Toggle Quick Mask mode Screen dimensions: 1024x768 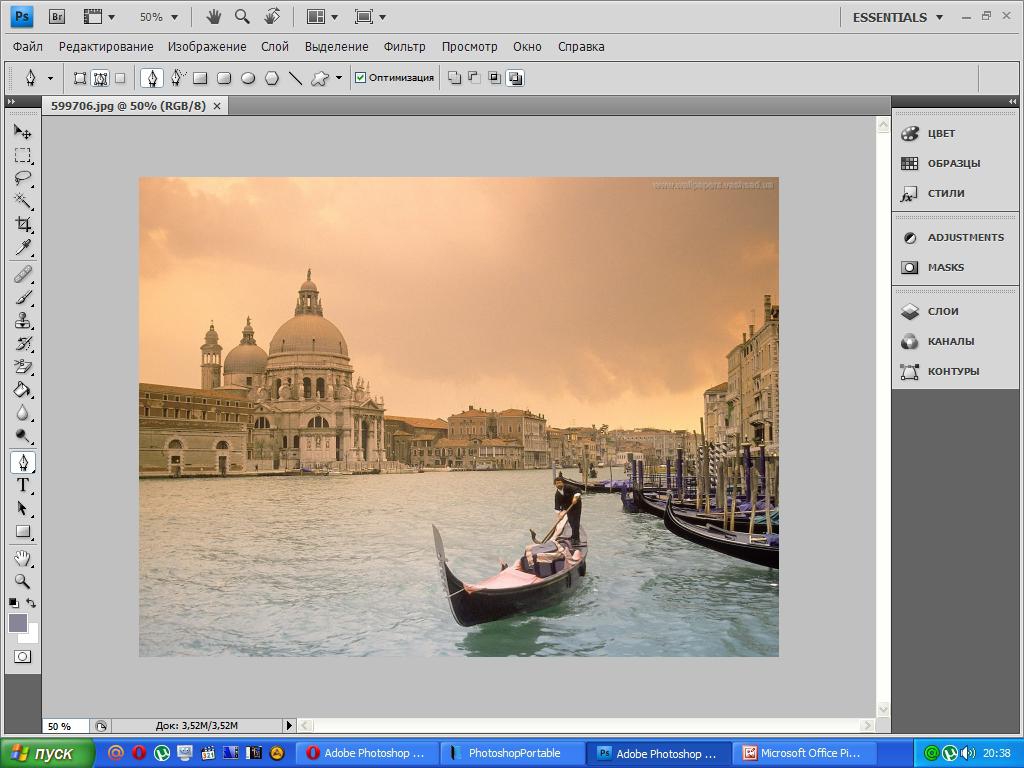(x=22, y=657)
